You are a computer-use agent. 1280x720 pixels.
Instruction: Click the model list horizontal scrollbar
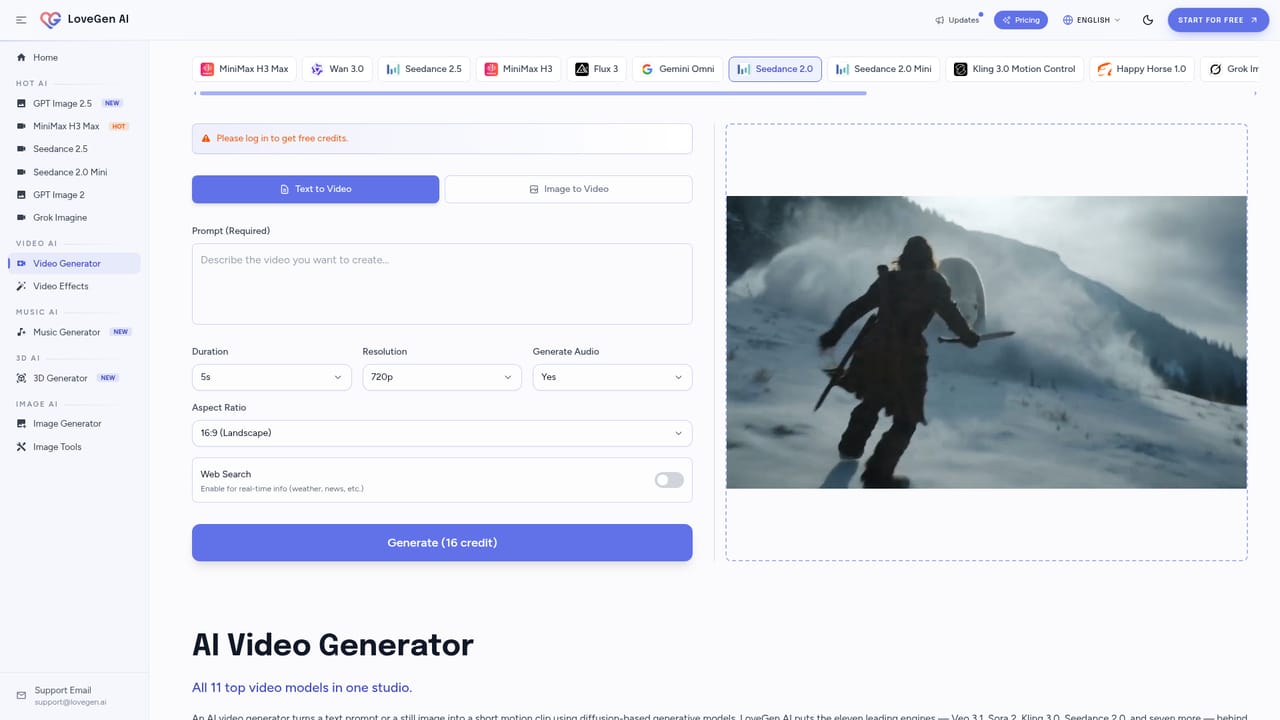(x=533, y=93)
